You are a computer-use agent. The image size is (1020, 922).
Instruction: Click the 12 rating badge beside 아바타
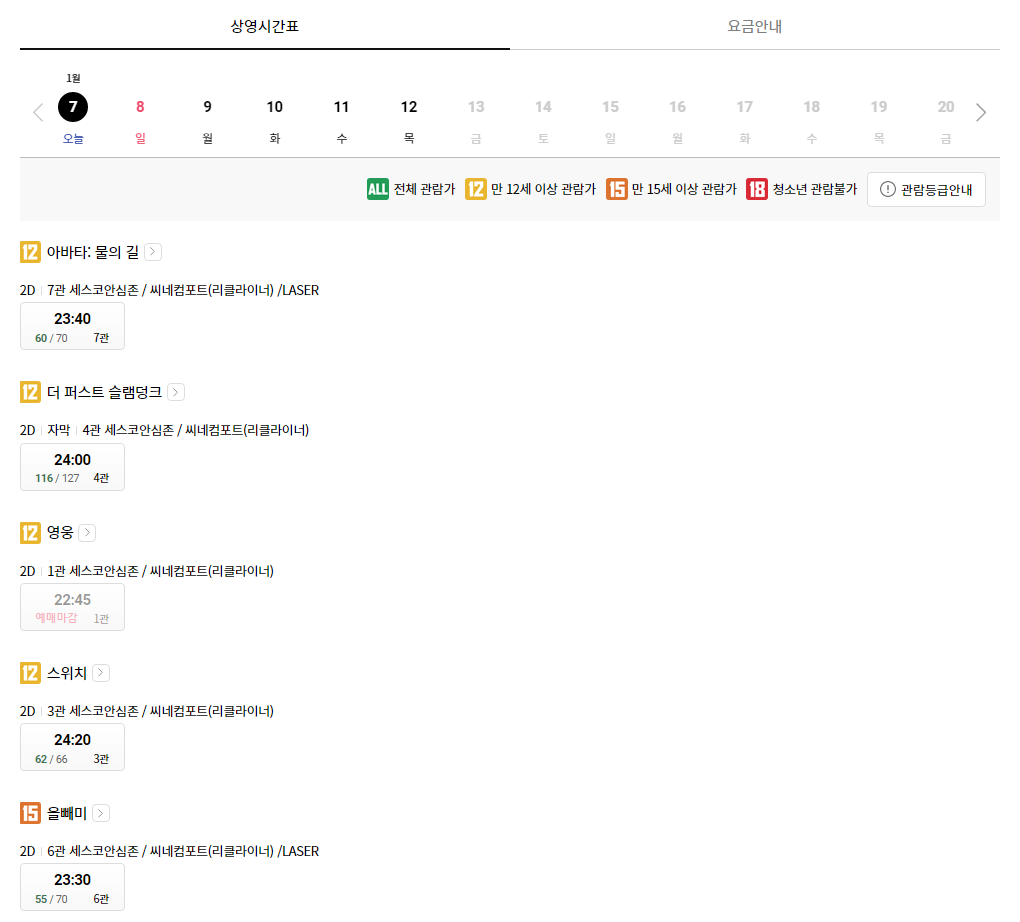pos(30,252)
